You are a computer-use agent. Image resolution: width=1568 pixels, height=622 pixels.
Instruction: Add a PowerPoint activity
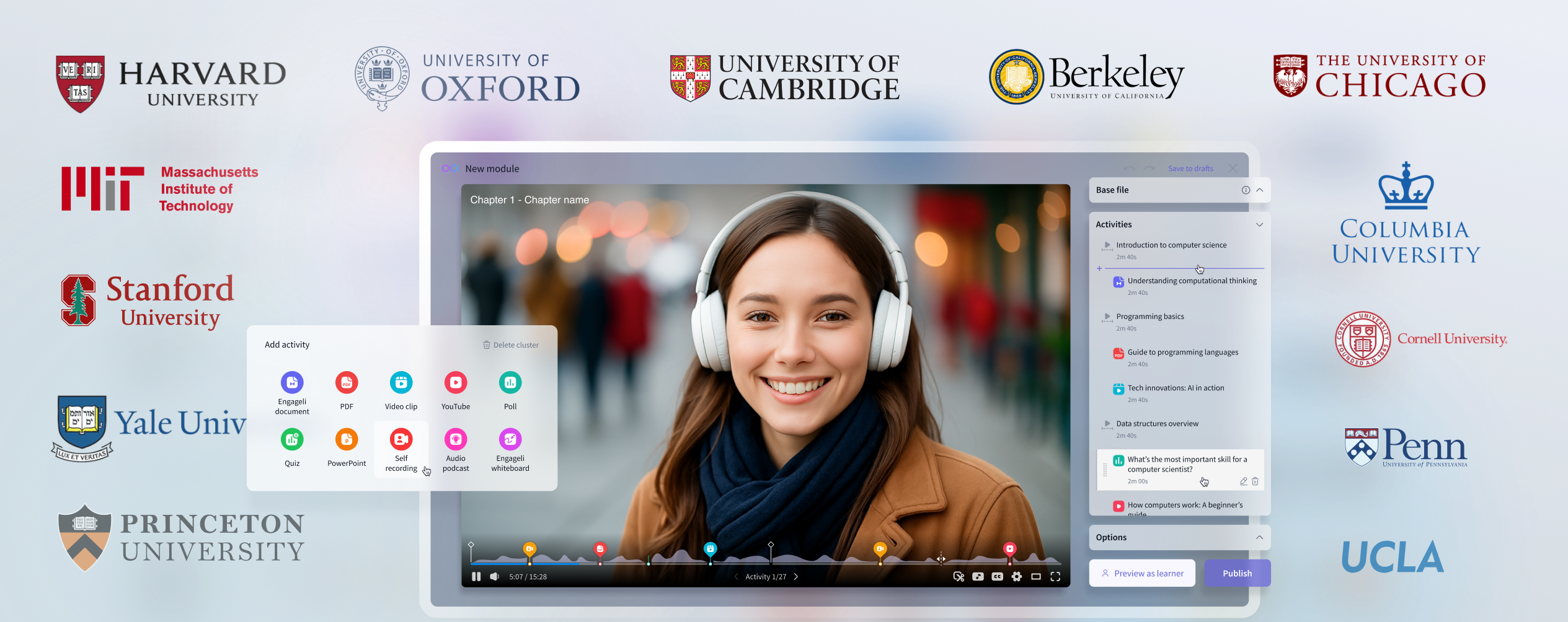(x=347, y=447)
